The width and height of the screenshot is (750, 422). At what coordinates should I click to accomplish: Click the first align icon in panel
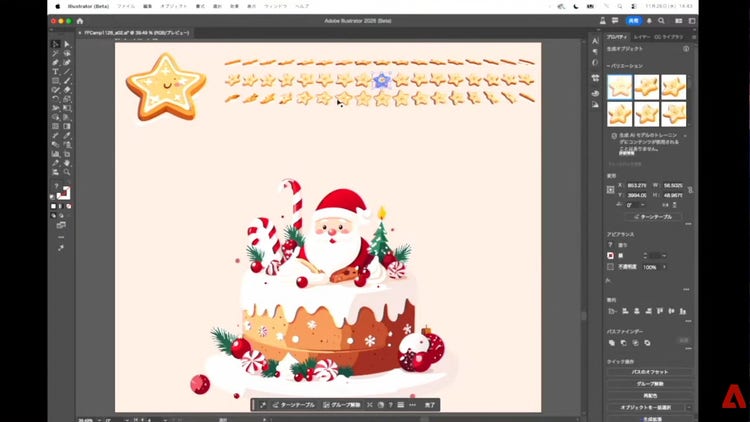click(x=611, y=312)
